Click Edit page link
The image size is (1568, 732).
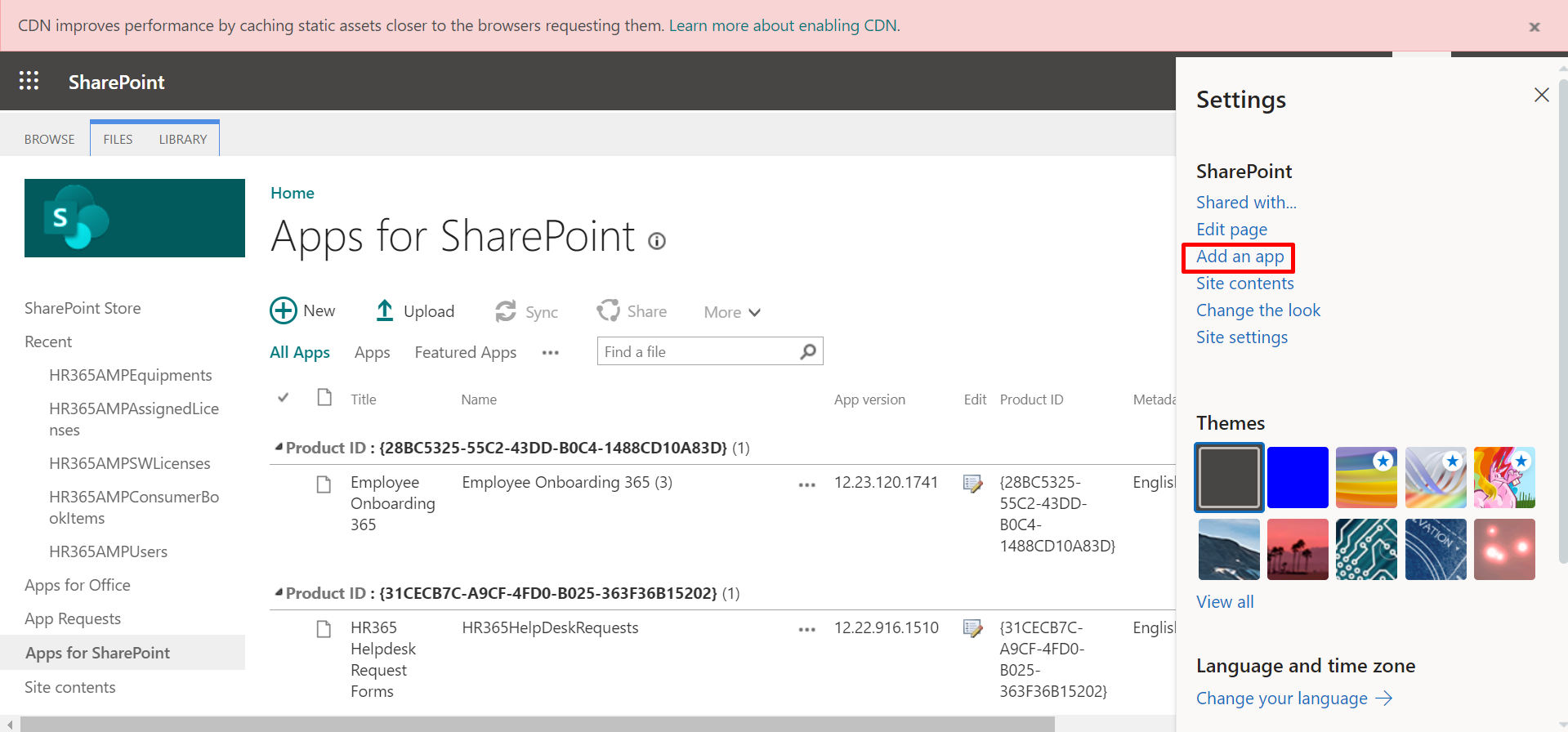(x=1231, y=230)
